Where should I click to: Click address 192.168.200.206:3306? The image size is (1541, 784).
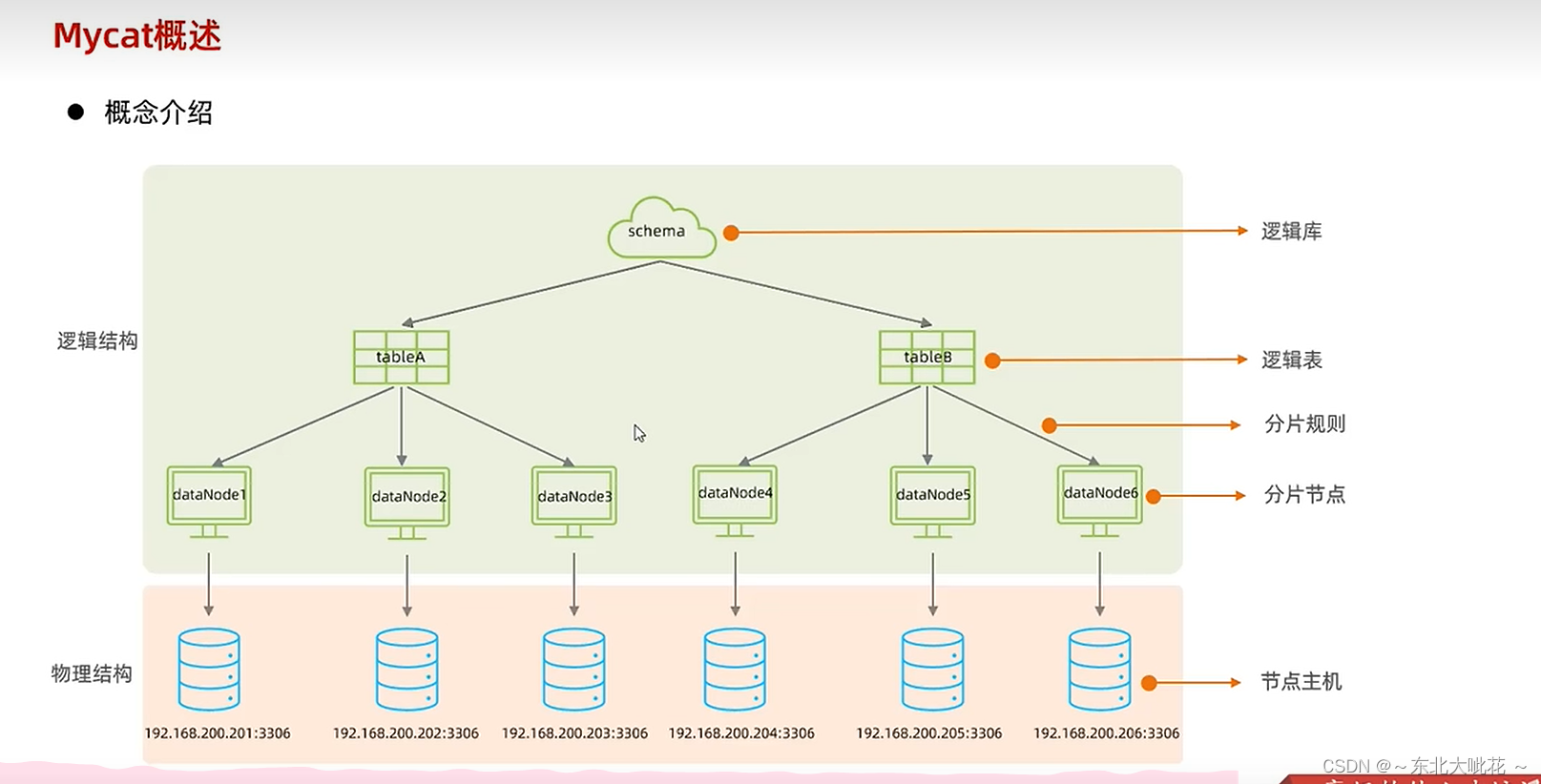[1106, 733]
